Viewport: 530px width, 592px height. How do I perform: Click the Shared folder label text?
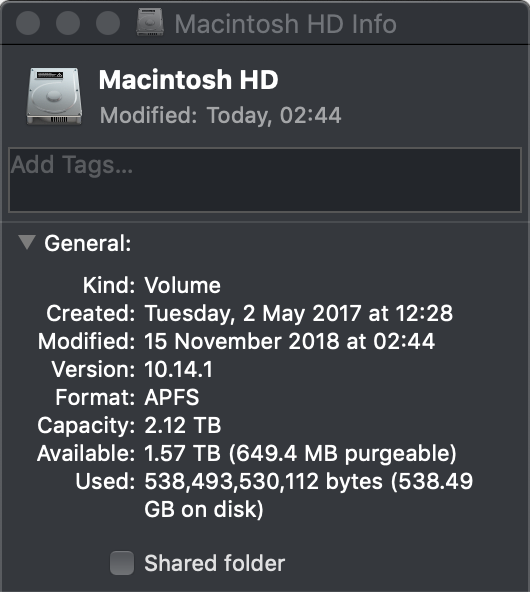click(x=214, y=563)
